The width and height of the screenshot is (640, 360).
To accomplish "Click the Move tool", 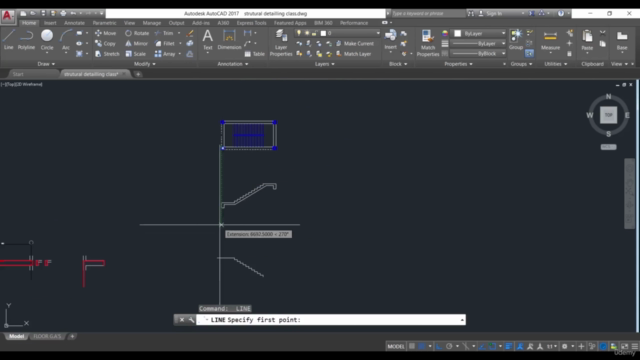I will (105, 33).
